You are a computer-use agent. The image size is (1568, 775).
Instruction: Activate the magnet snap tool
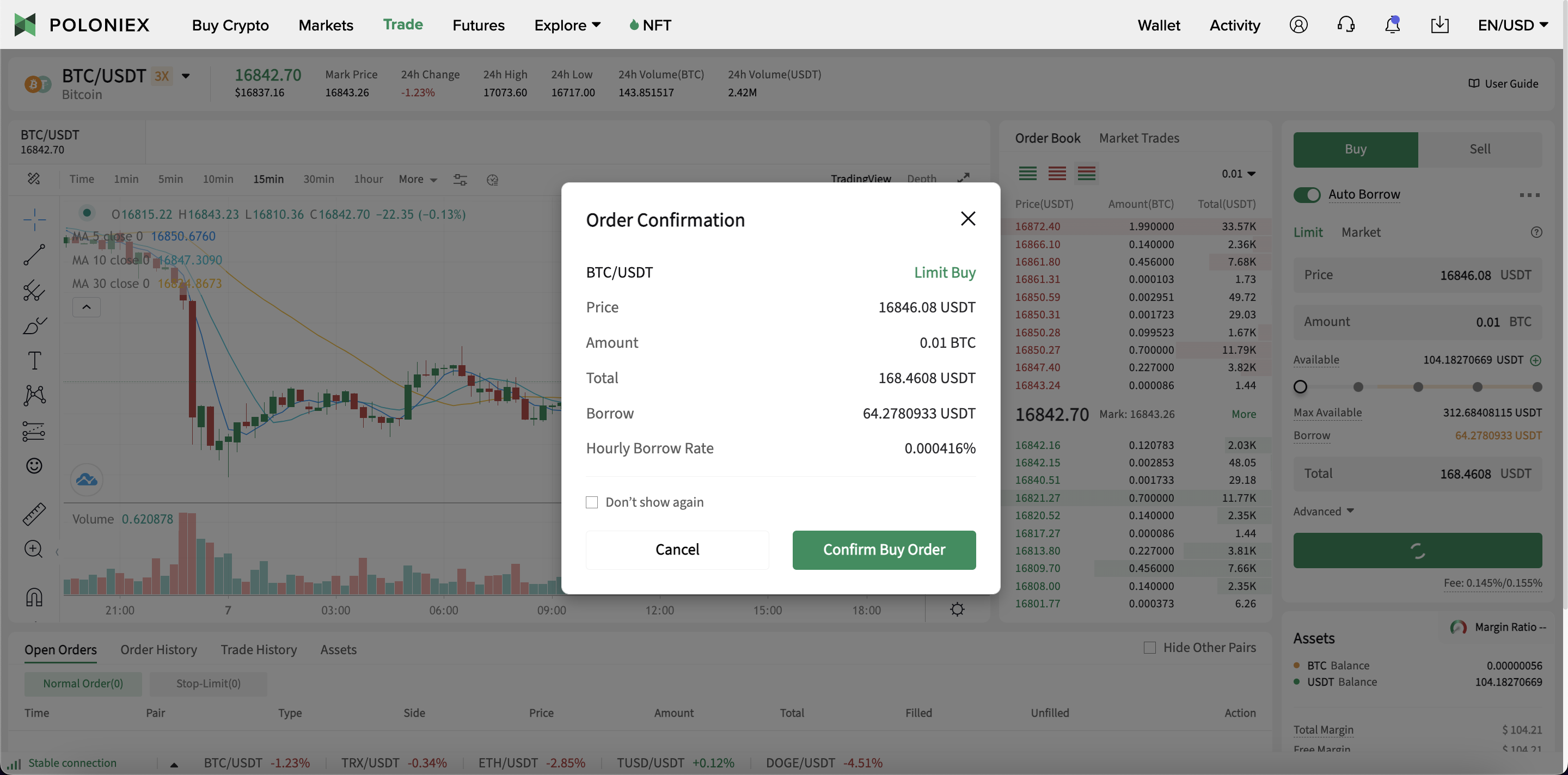click(35, 598)
